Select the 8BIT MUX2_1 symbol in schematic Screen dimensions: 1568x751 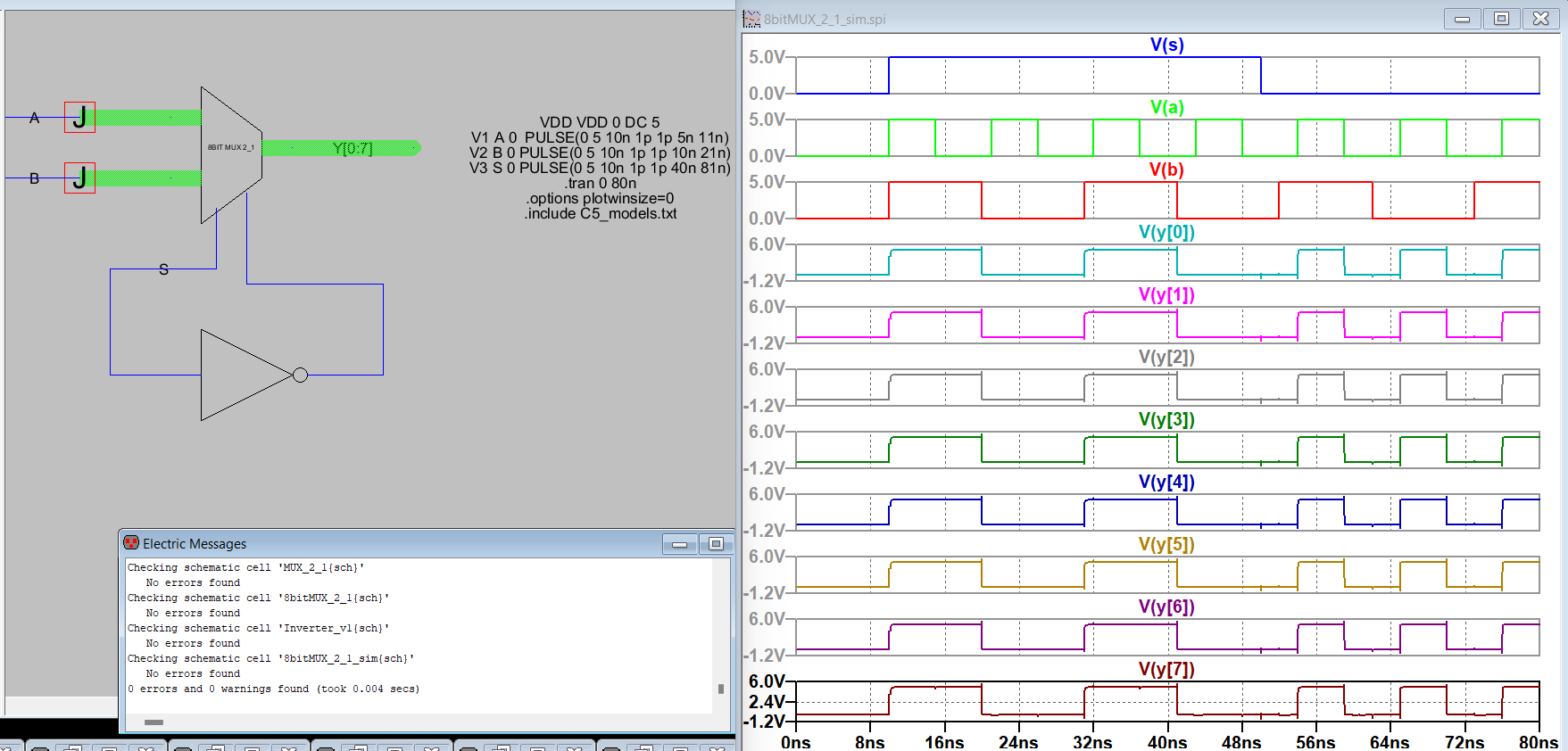(x=231, y=155)
